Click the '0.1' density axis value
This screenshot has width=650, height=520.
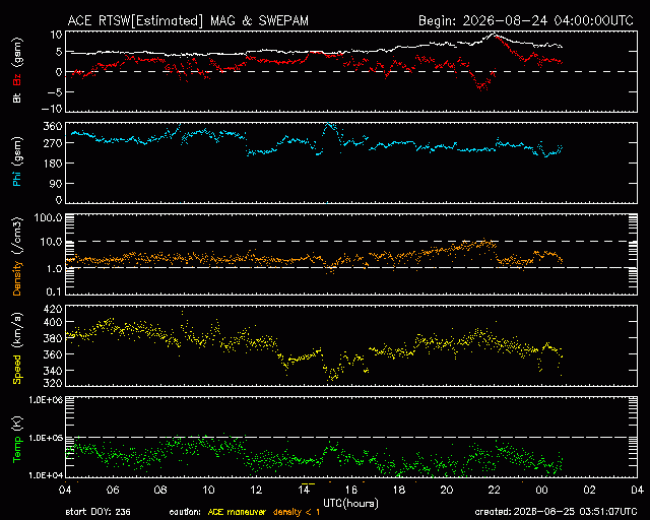54,292
